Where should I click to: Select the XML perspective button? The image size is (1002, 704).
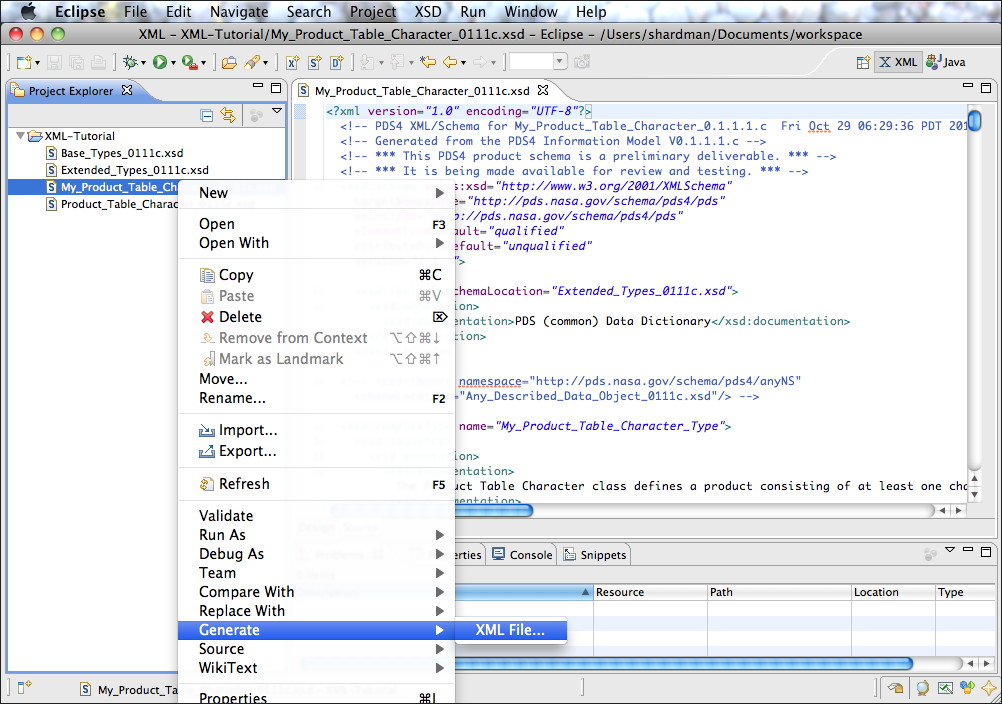(x=898, y=62)
